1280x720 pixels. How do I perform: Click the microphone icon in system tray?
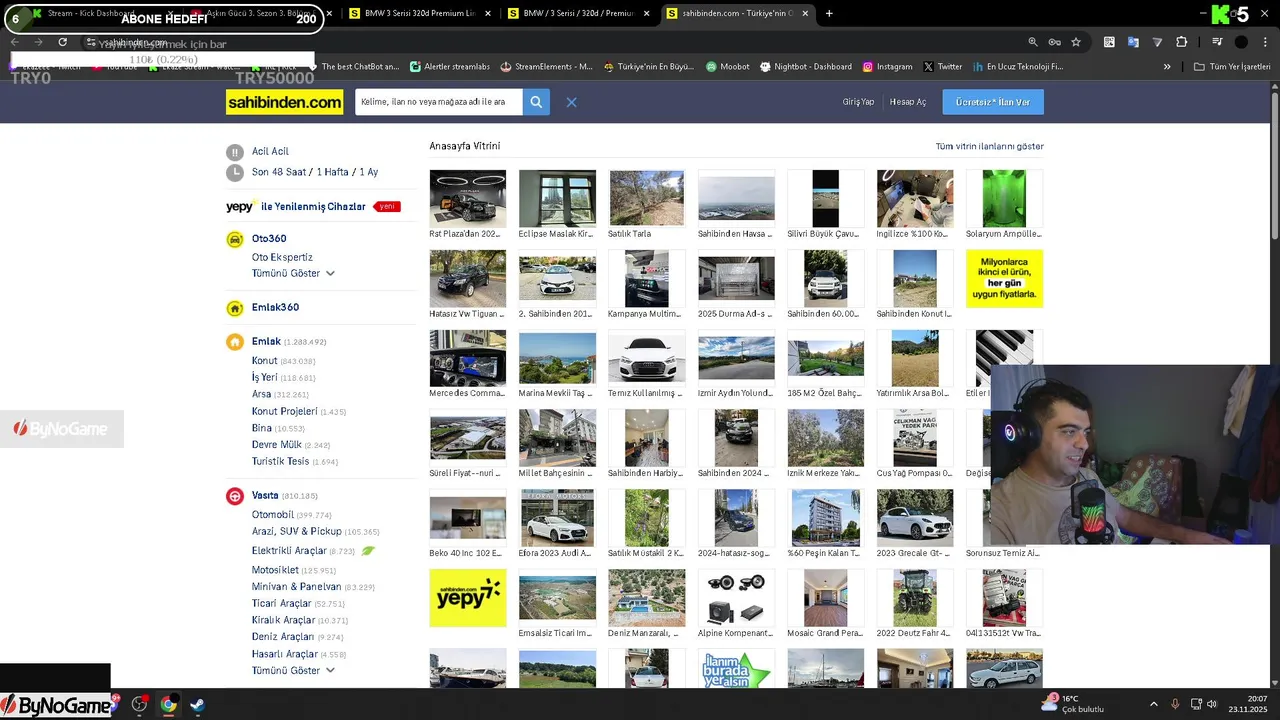[x=1176, y=704]
